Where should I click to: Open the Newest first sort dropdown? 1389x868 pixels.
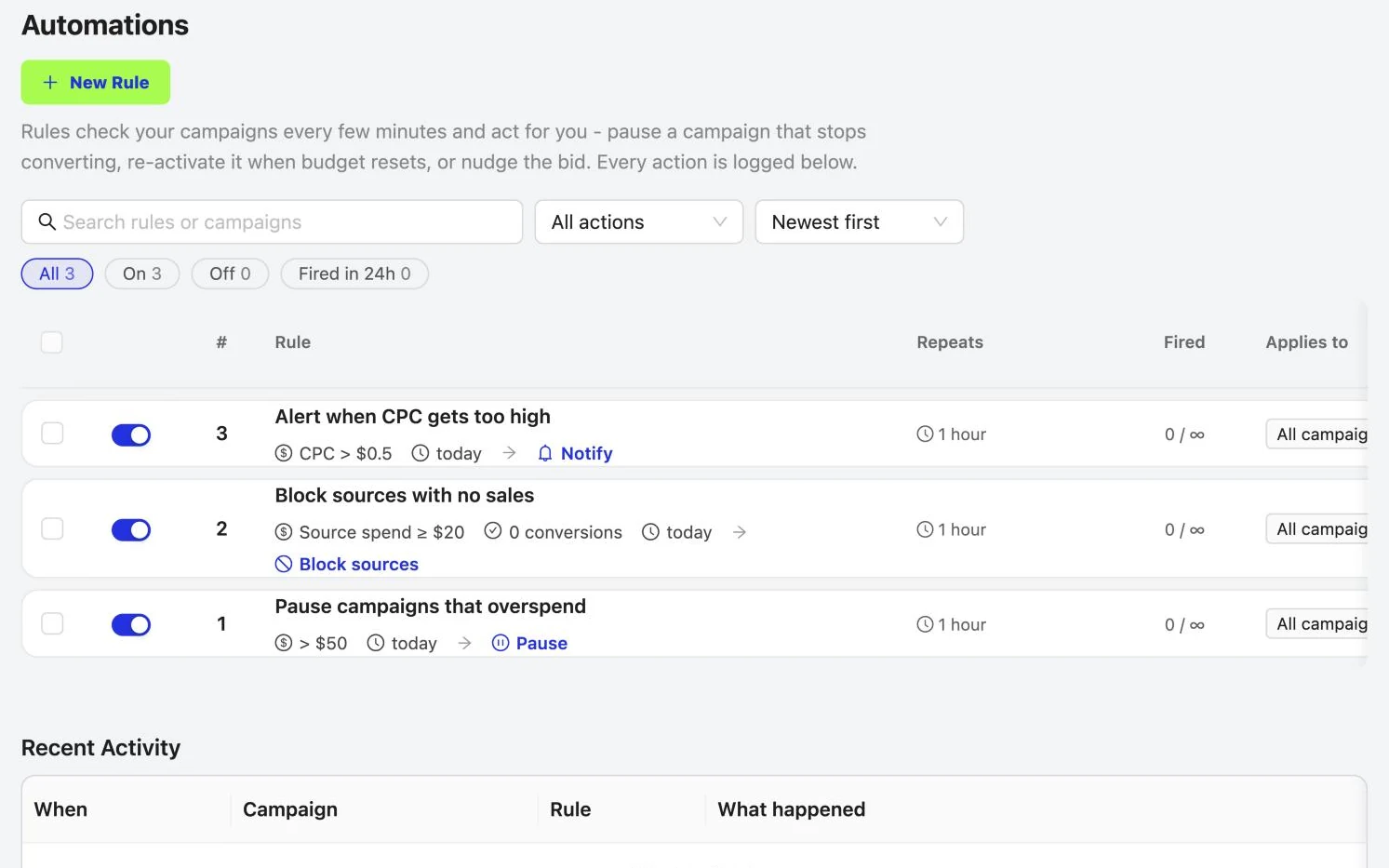tap(860, 222)
